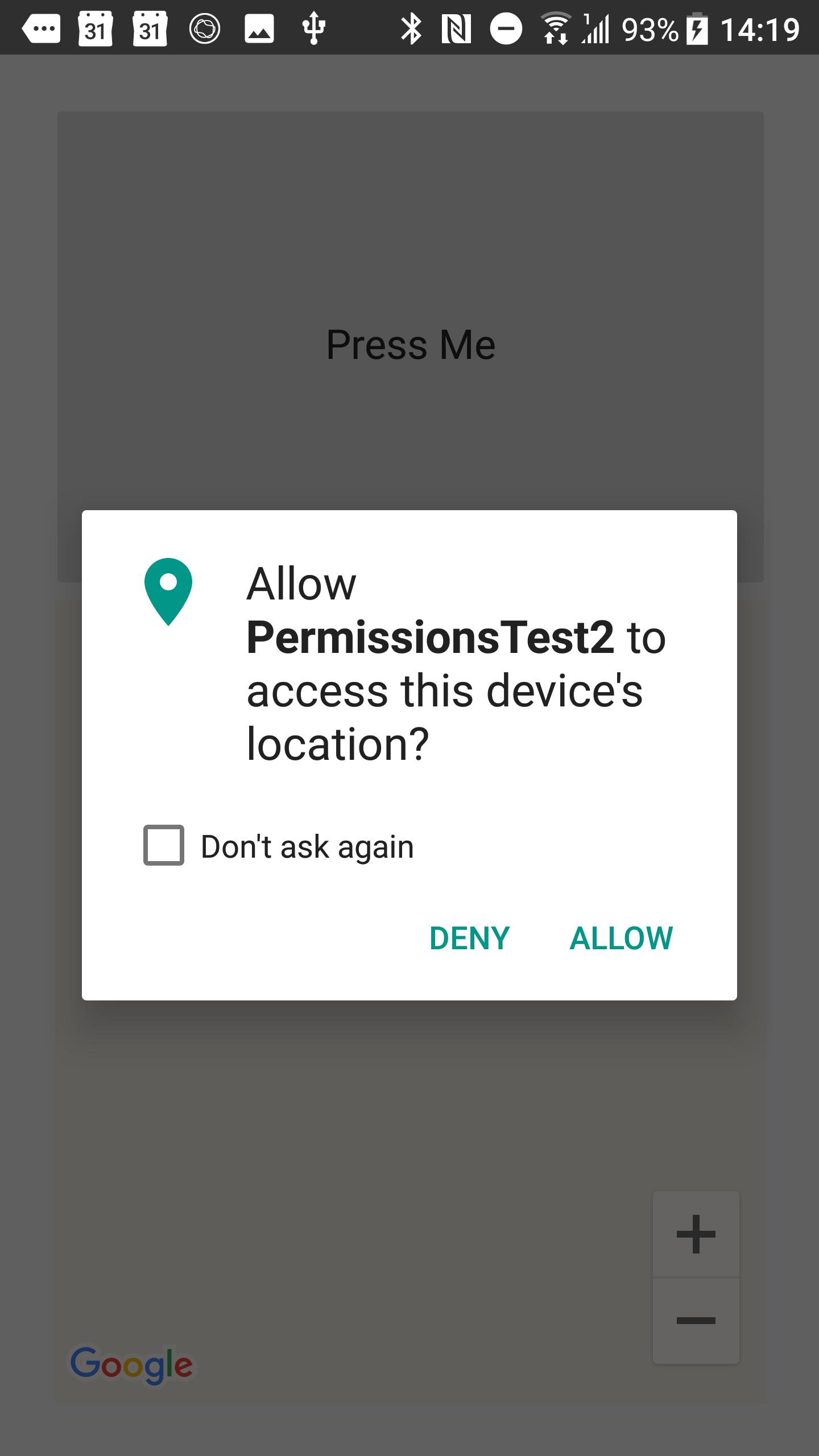Tap the battery charging status icon
This screenshot has height=1456, width=819.
pos(697,29)
